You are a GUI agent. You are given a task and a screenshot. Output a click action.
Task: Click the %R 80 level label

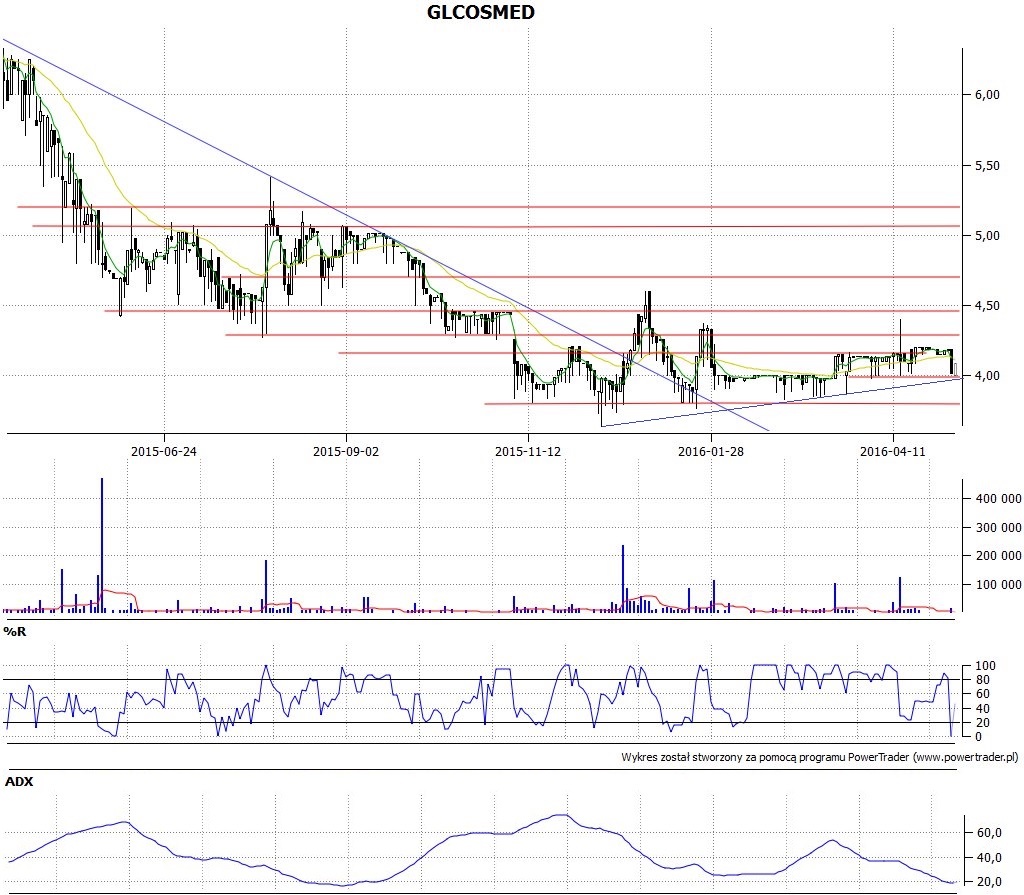[x=982, y=680]
